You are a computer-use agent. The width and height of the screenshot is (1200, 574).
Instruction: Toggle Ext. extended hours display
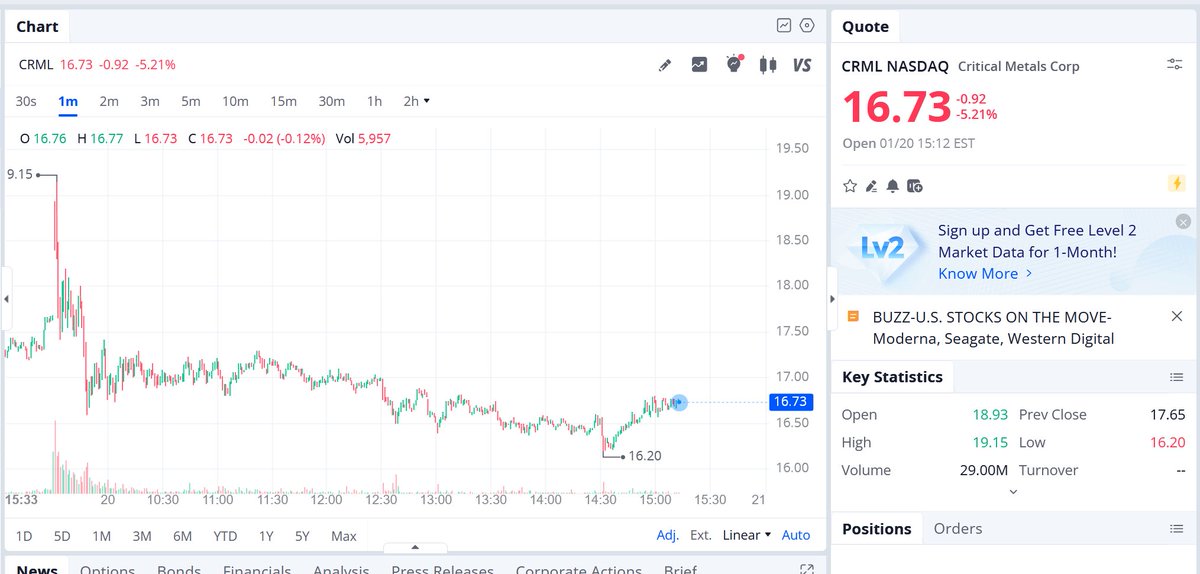point(701,535)
